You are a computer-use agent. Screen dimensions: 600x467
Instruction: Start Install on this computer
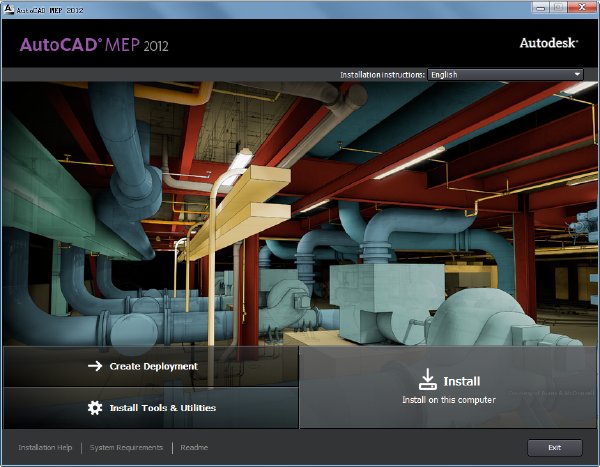[x=448, y=387]
